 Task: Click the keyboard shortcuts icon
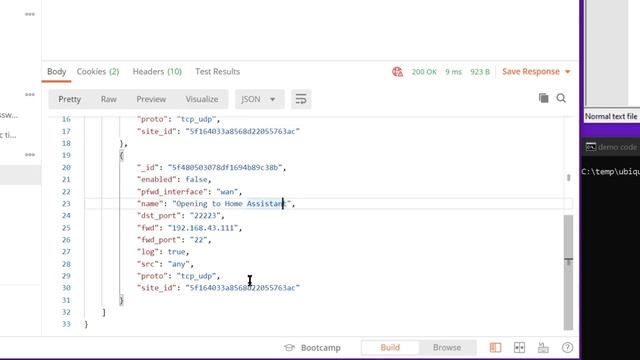point(543,348)
